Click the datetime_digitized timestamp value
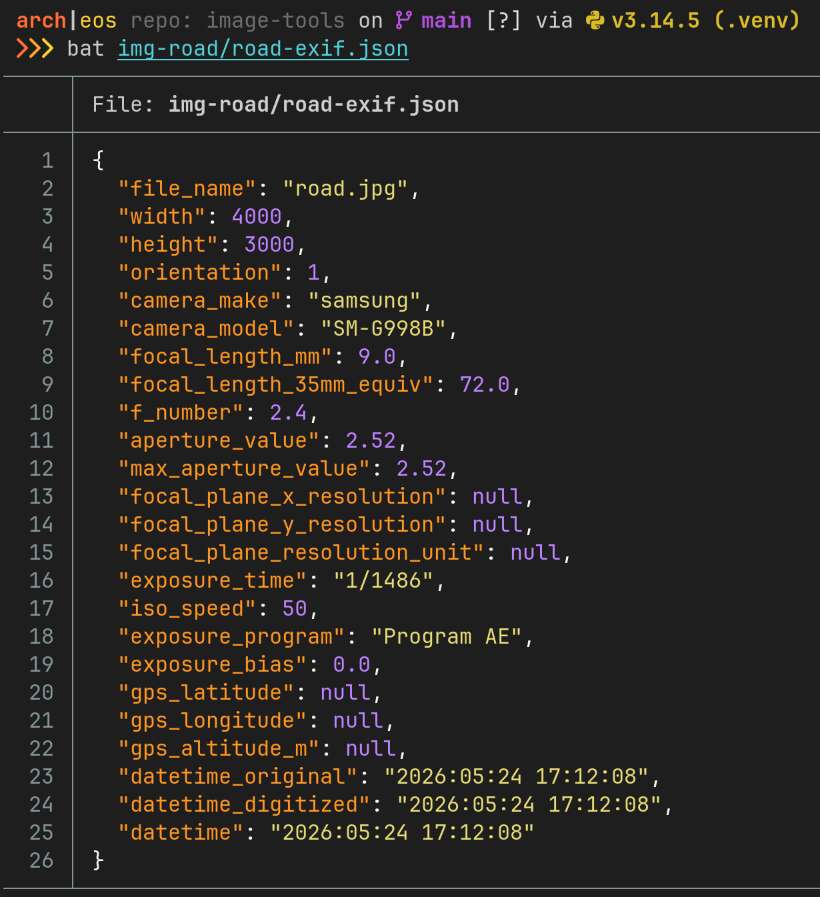 click(x=528, y=805)
